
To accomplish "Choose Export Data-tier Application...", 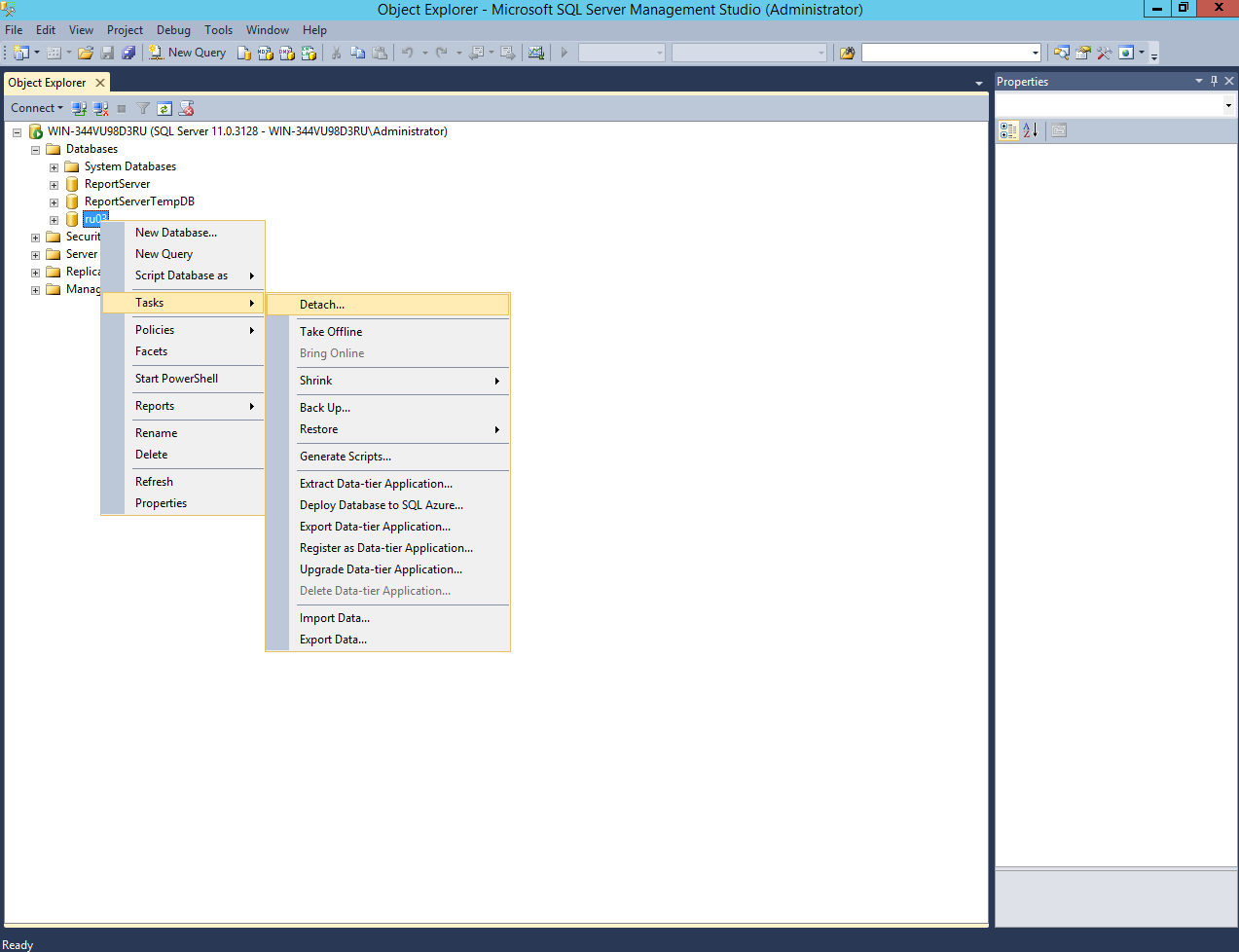I will tap(388, 527).
